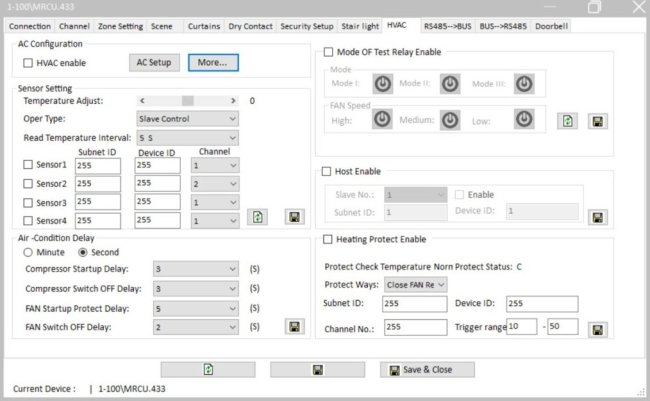Click the save icon in Sensor Setting

[294, 217]
